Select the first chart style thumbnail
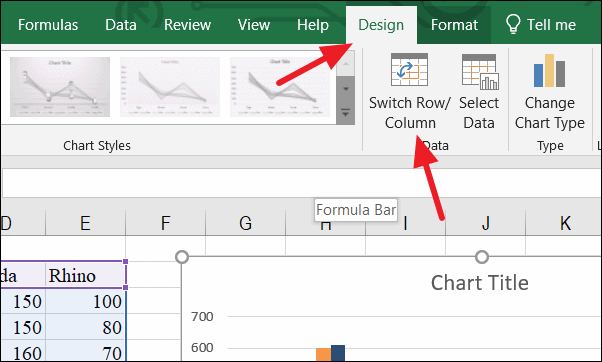This screenshot has width=602, height=362. [60, 87]
